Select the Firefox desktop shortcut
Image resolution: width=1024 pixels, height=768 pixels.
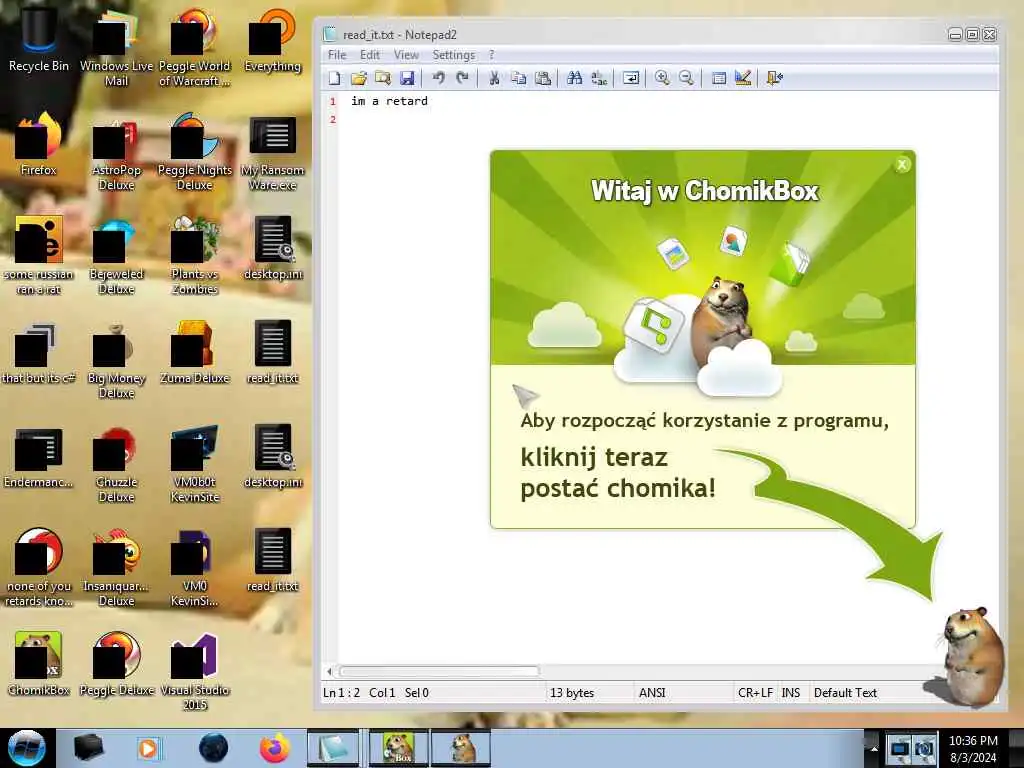tap(39, 144)
